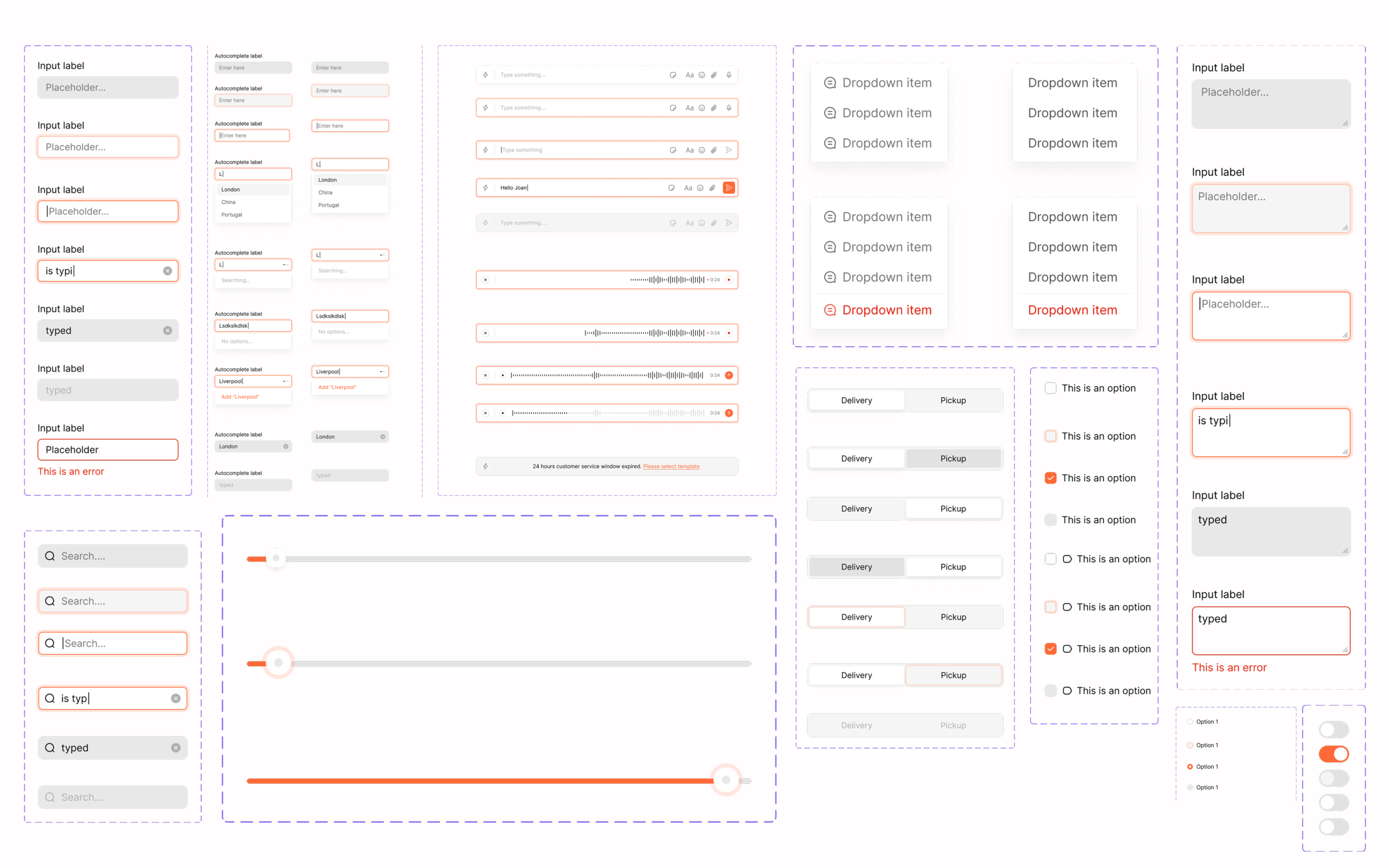Click microphone icon in the plain unoutlined chat box
Viewport: 1389px width, 868px height.
[x=729, y=75]
